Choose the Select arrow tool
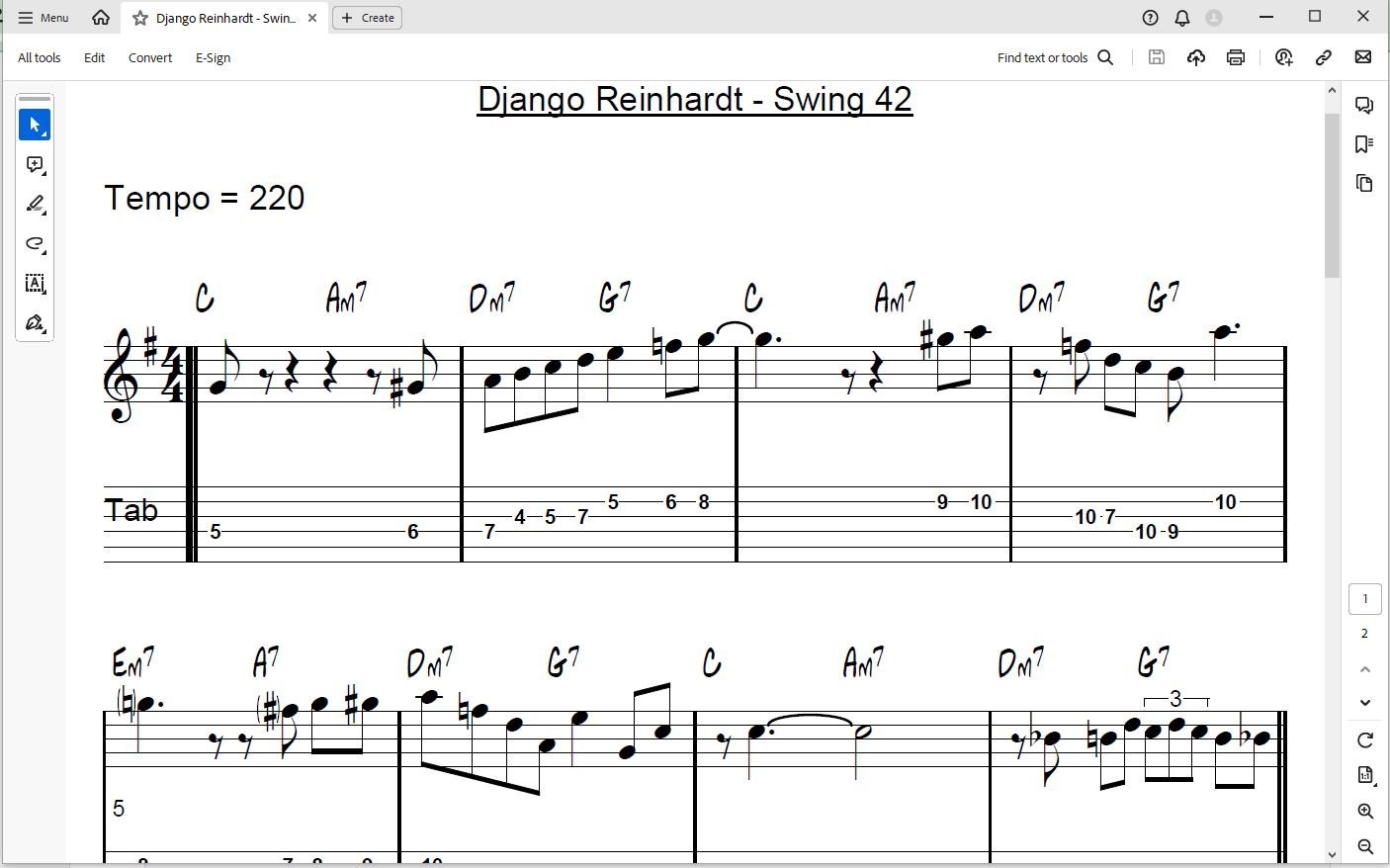The width and height of the screenshot is (1390, 868). coord(35,125)
